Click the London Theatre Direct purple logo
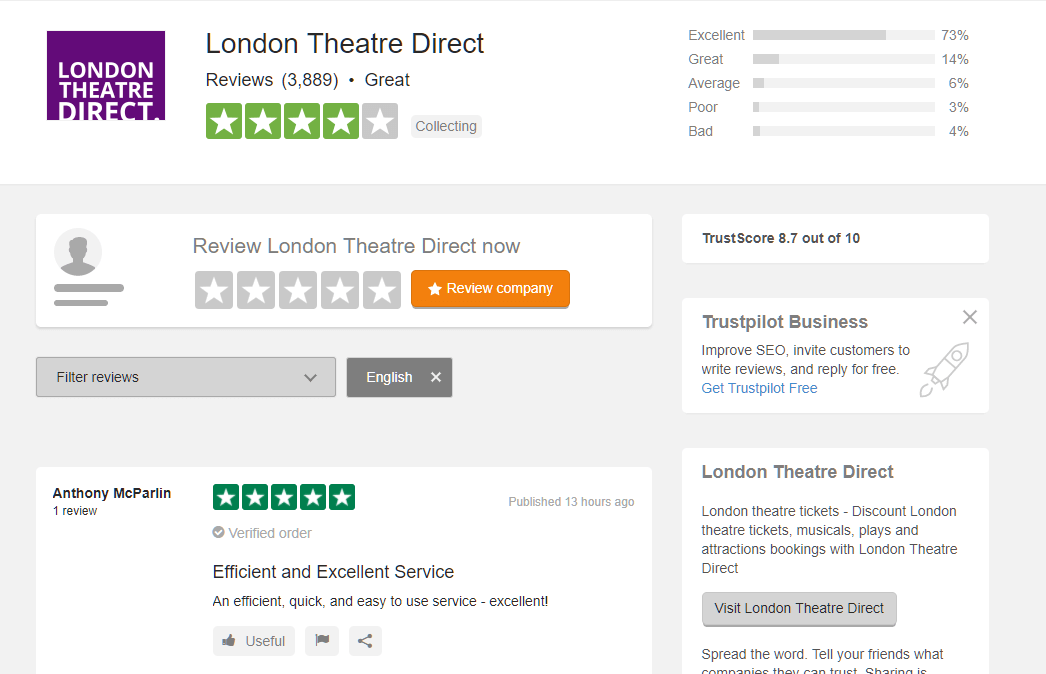Viewport: 1046px width, 674px height. (105, 75)
